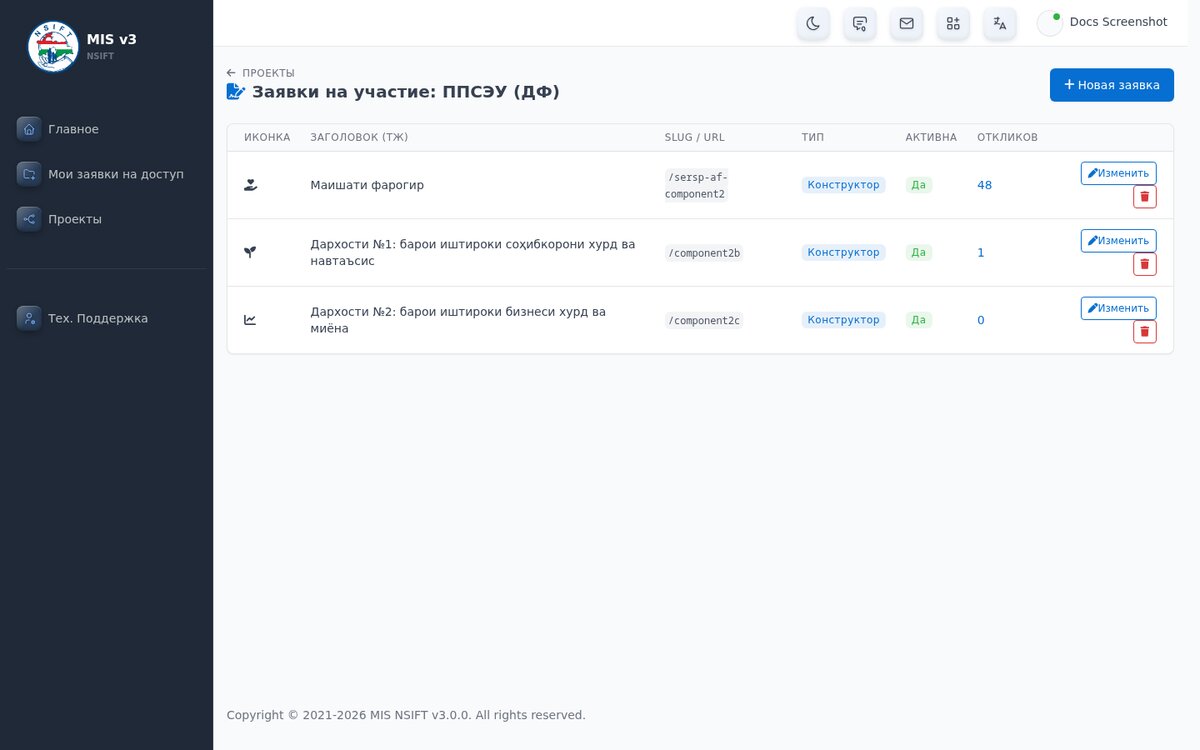Delete Дархости №2 row with trash icon

coord(1144,332)
